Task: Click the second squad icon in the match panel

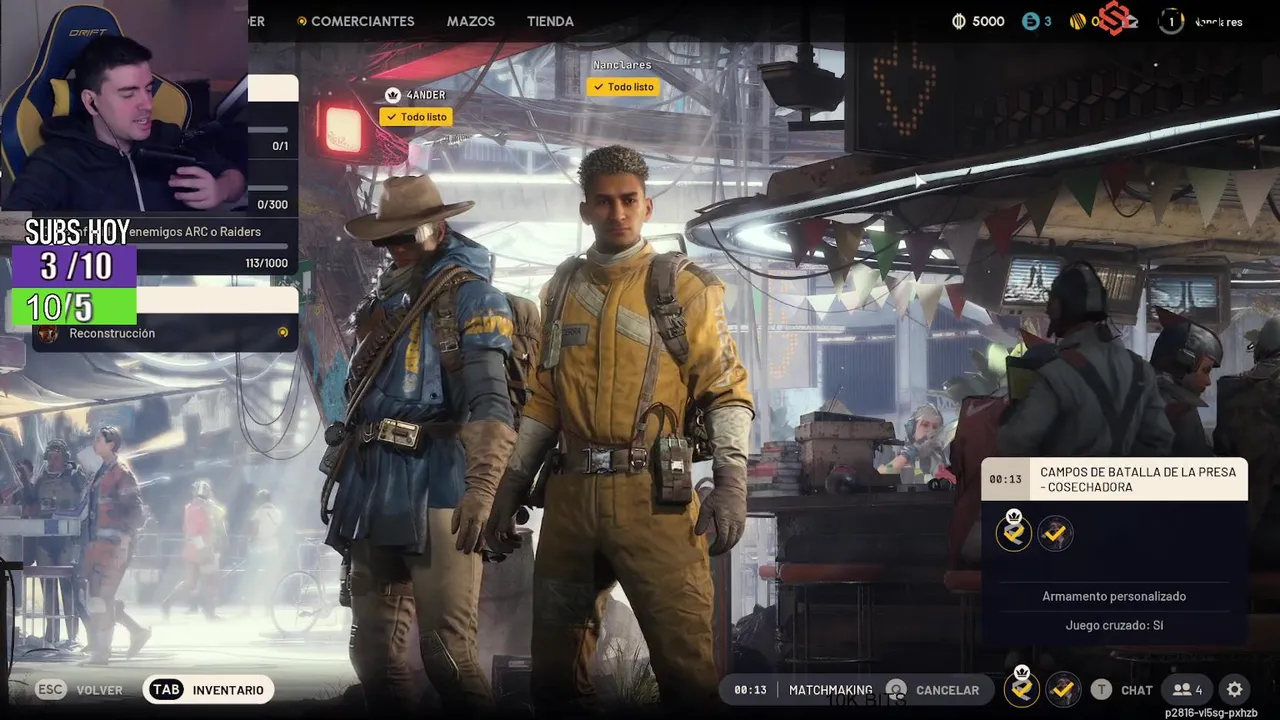Action: (1055, 534)
